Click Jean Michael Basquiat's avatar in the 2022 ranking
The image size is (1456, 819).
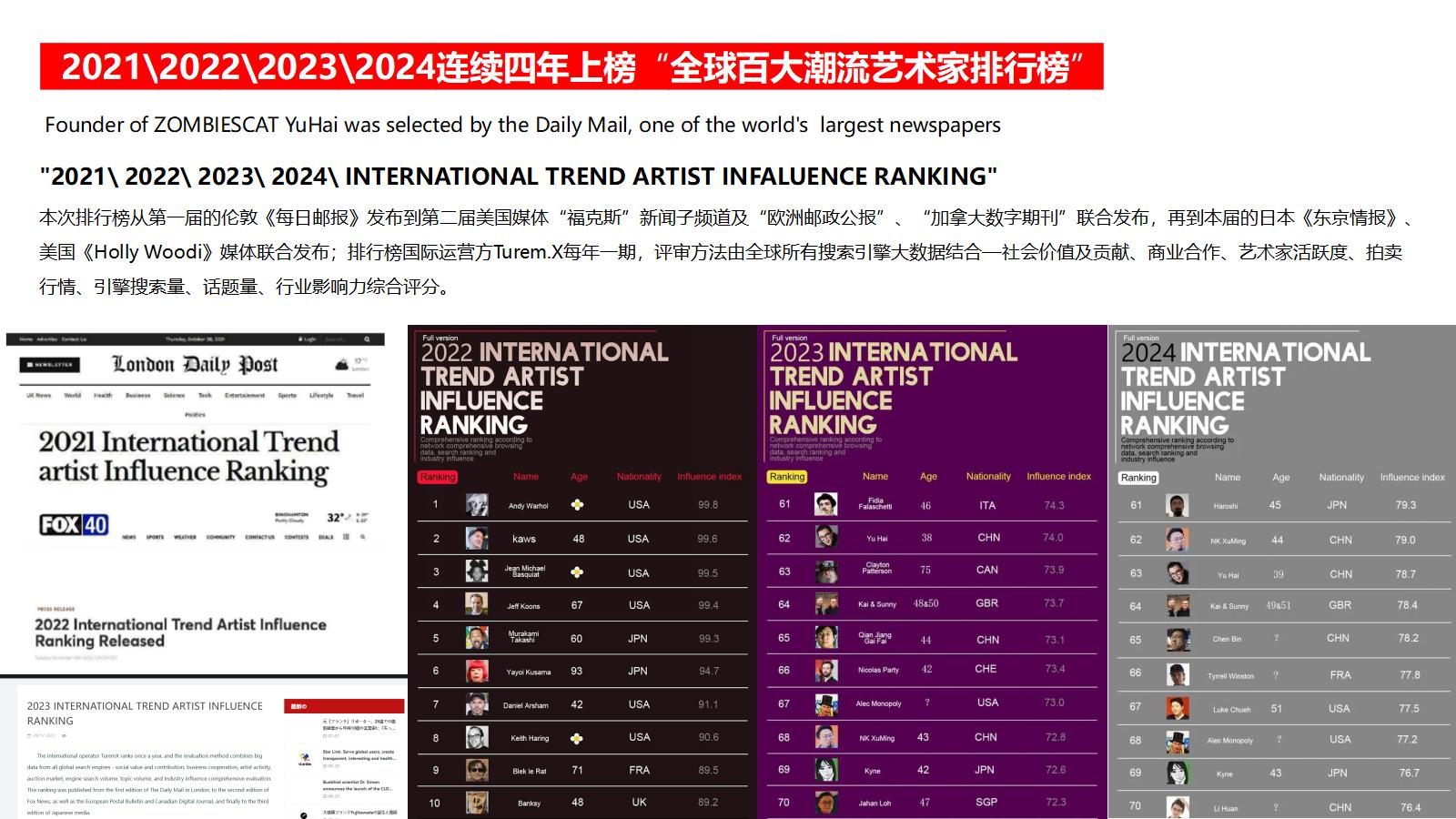click(477, 571)
